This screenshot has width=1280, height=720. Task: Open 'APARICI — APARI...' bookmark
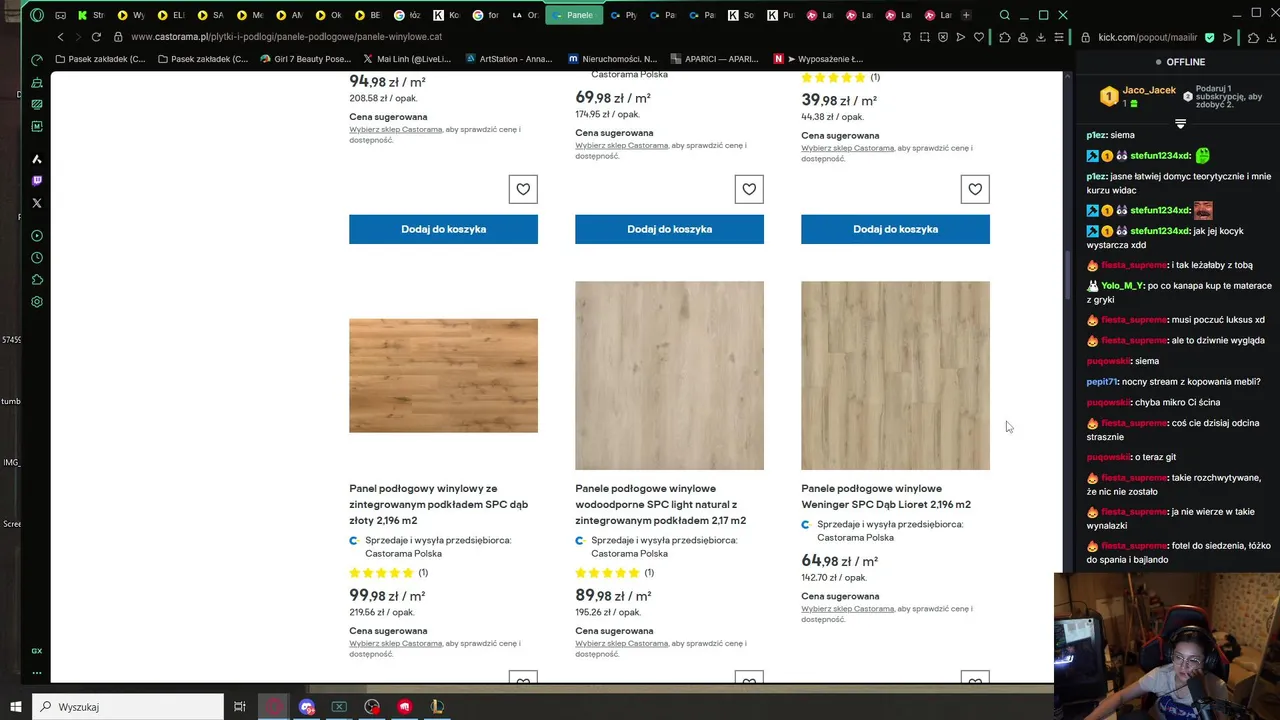tap(715, 59)
